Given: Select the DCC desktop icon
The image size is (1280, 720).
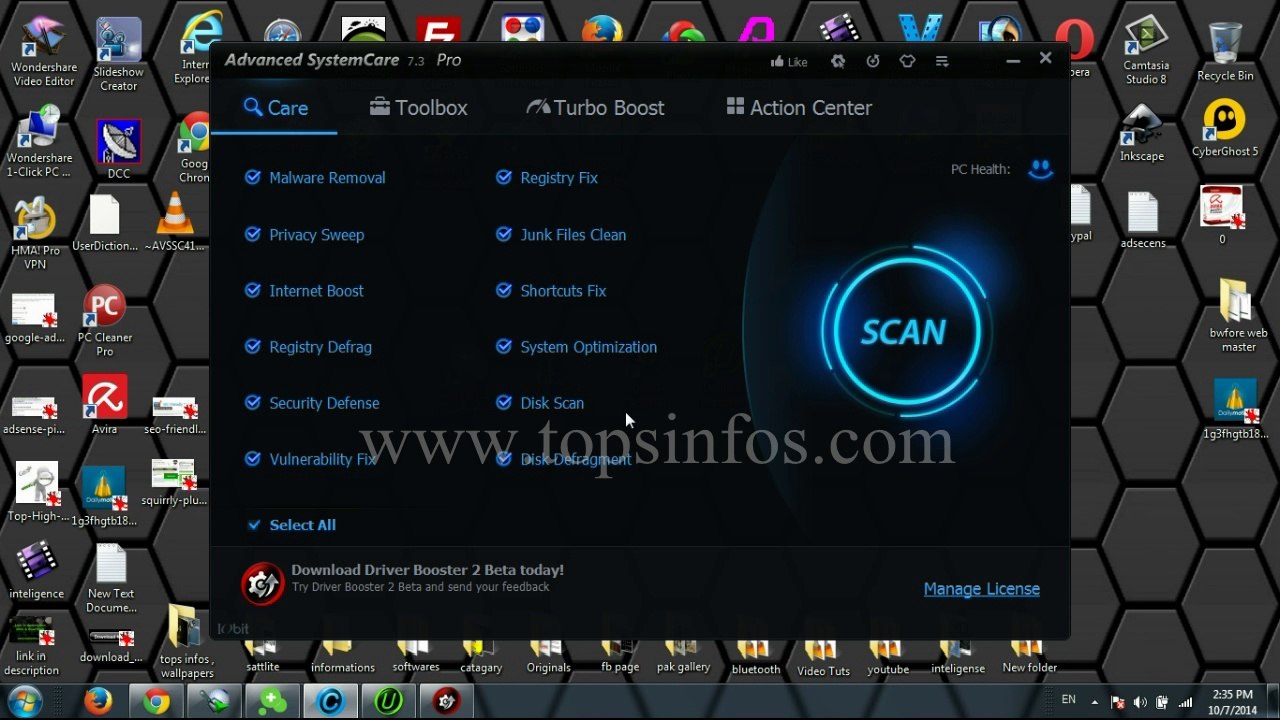Looking at the screenshot, I should click(x=119, y=150).
